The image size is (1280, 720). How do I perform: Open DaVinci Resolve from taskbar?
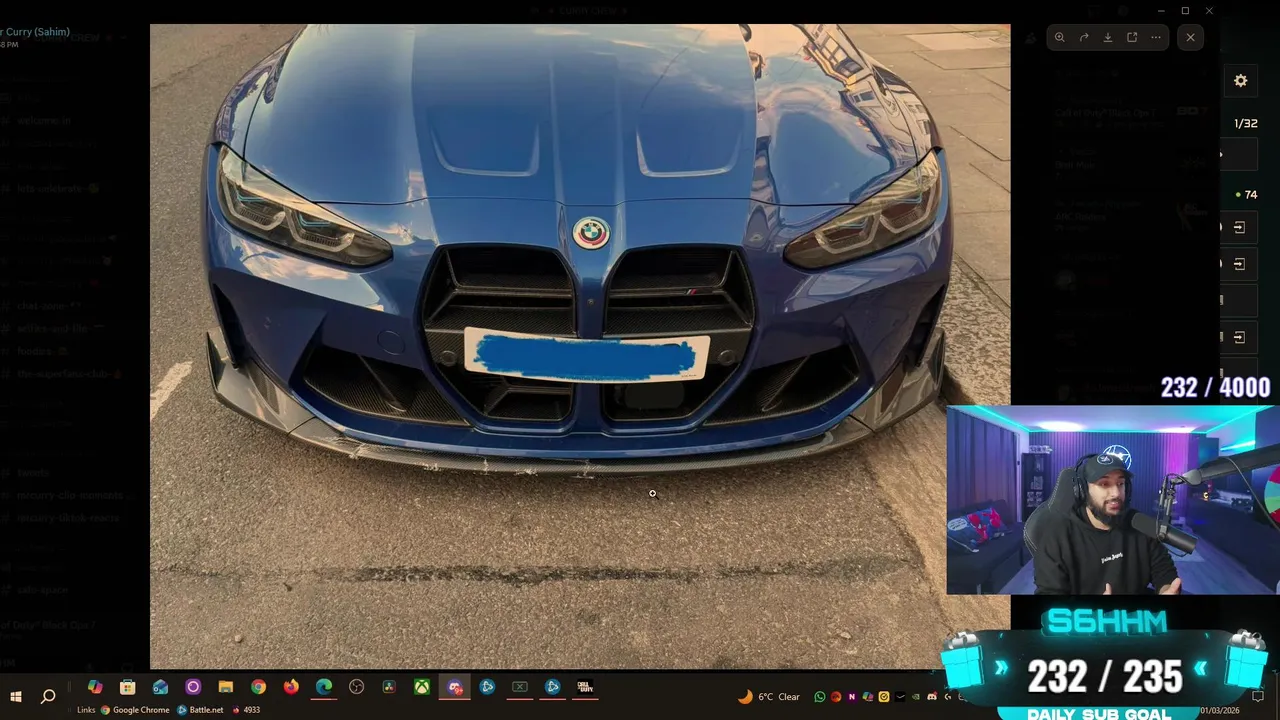pyautogui.click(x=389, y=687)
